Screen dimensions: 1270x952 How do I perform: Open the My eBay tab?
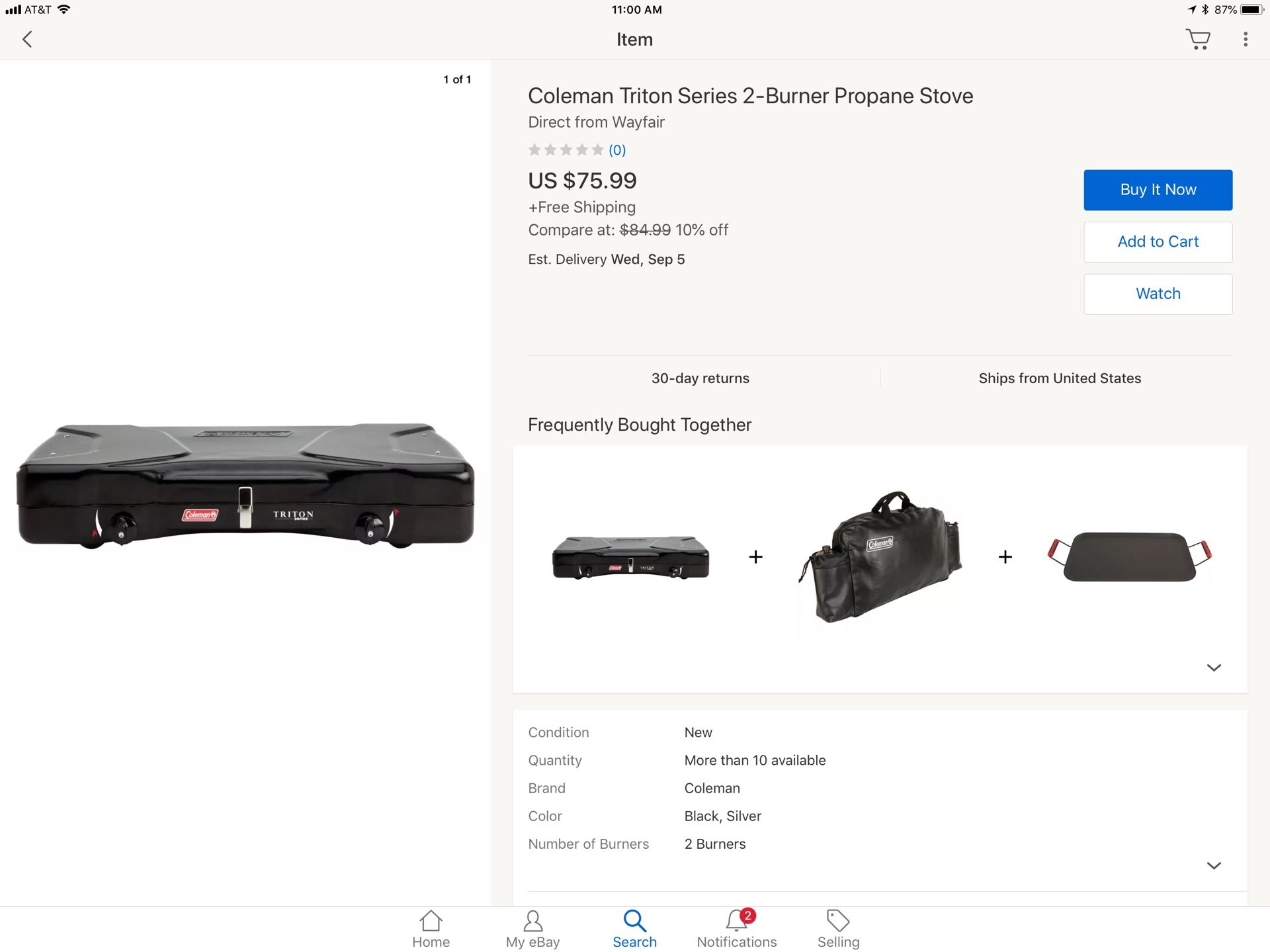pyautogui.click(x=532, y=929)
